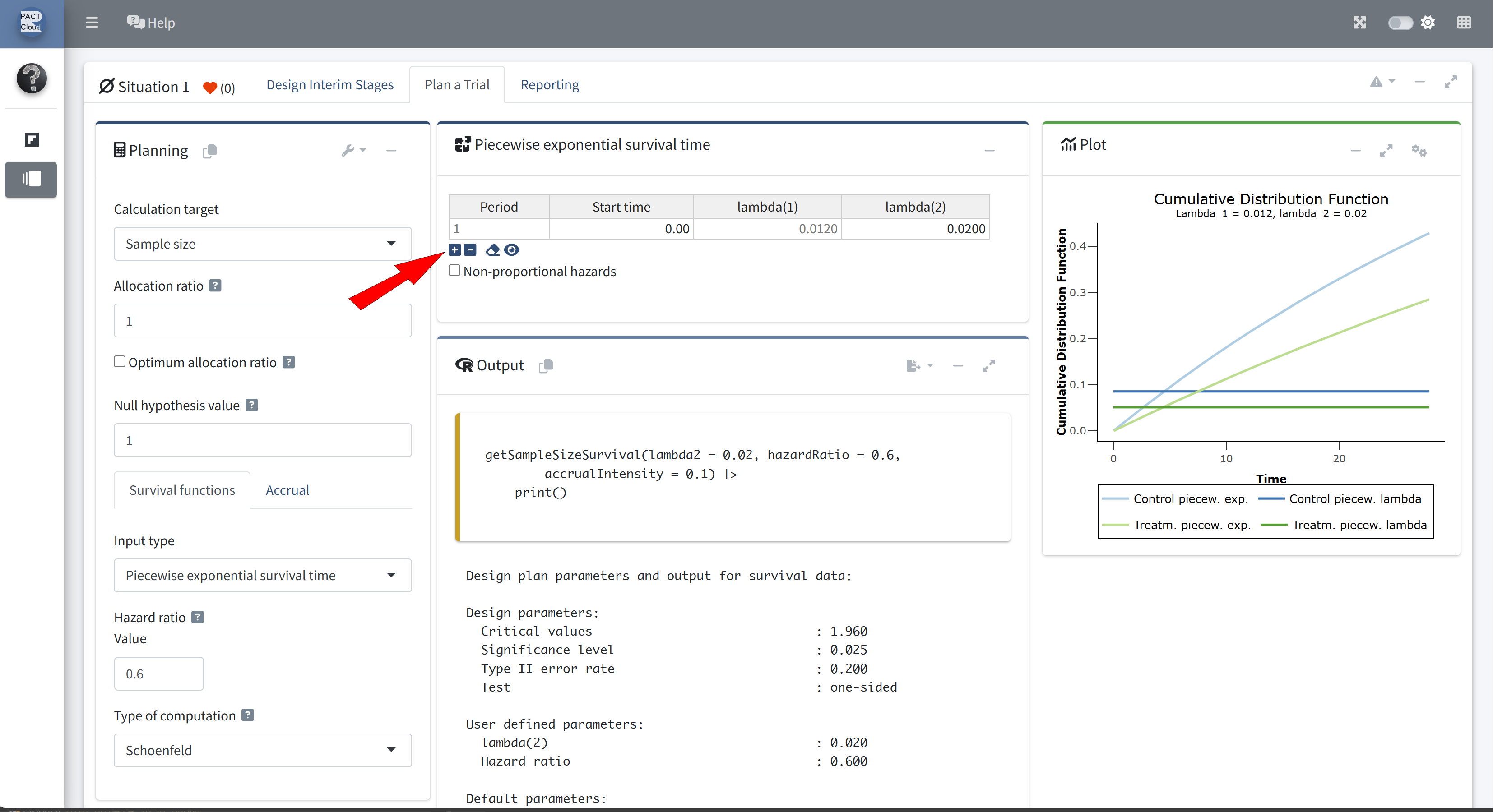Click the remove period minus icon
1493x812 pixels.
(x=470, y=249)
